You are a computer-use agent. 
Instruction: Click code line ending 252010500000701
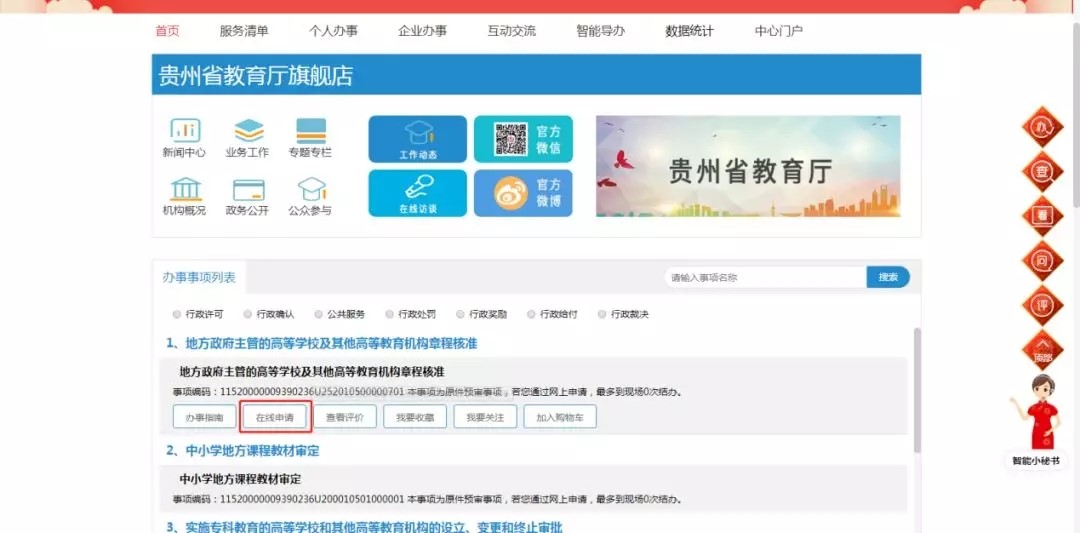[x=428, y=392]
